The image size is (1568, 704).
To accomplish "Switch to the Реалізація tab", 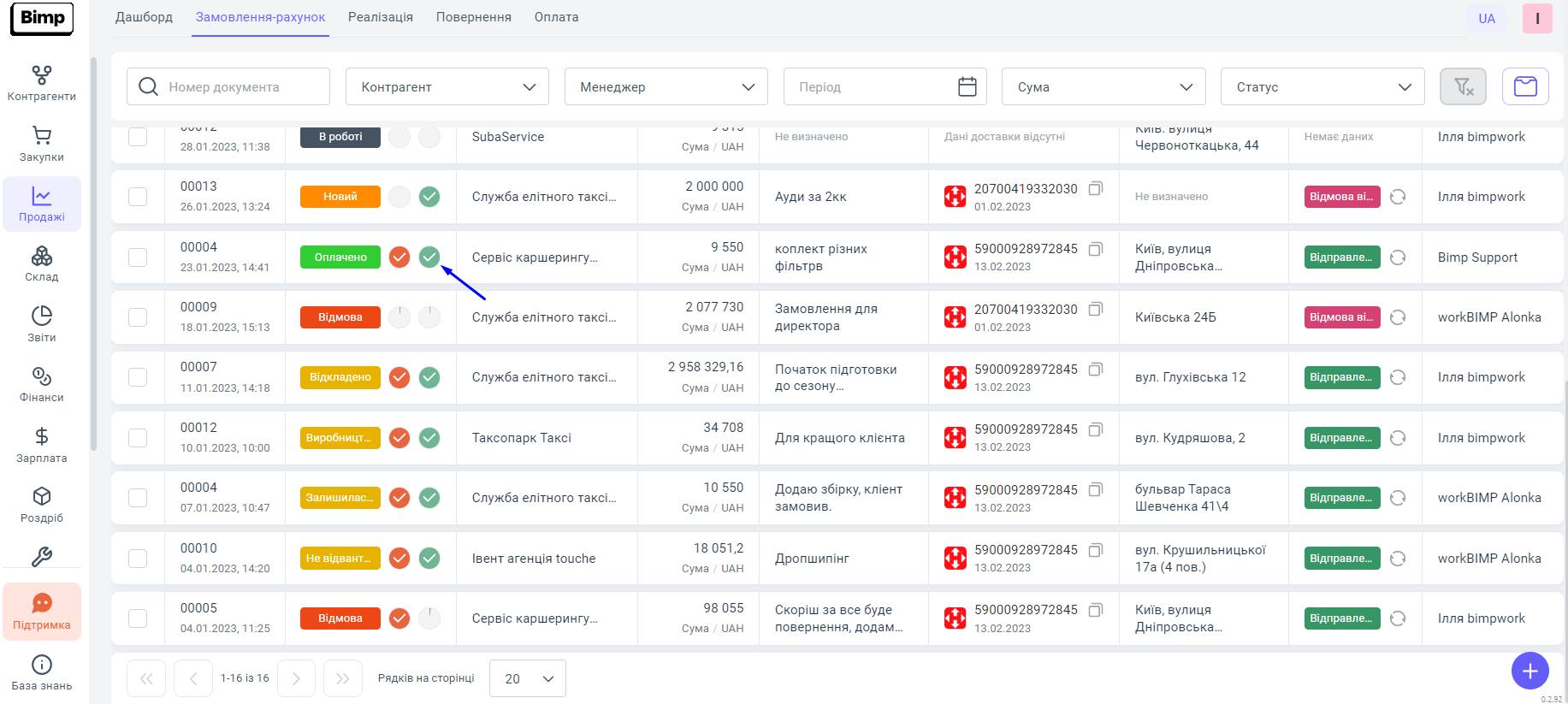I will click(x=380, y=17).
